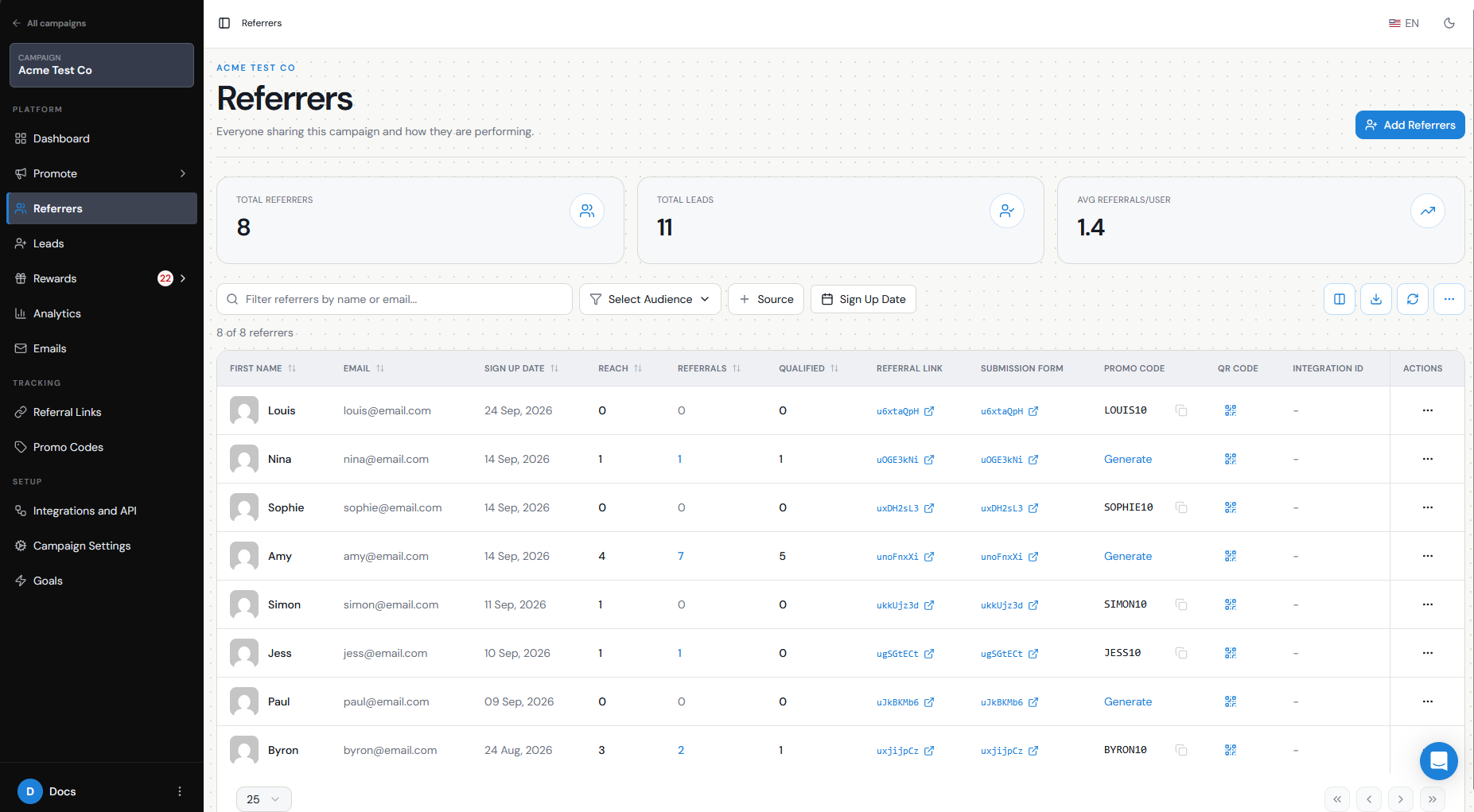Open the Campaign Acme Test Co switcher
1474x812 pixels.
tap(102, 65)
